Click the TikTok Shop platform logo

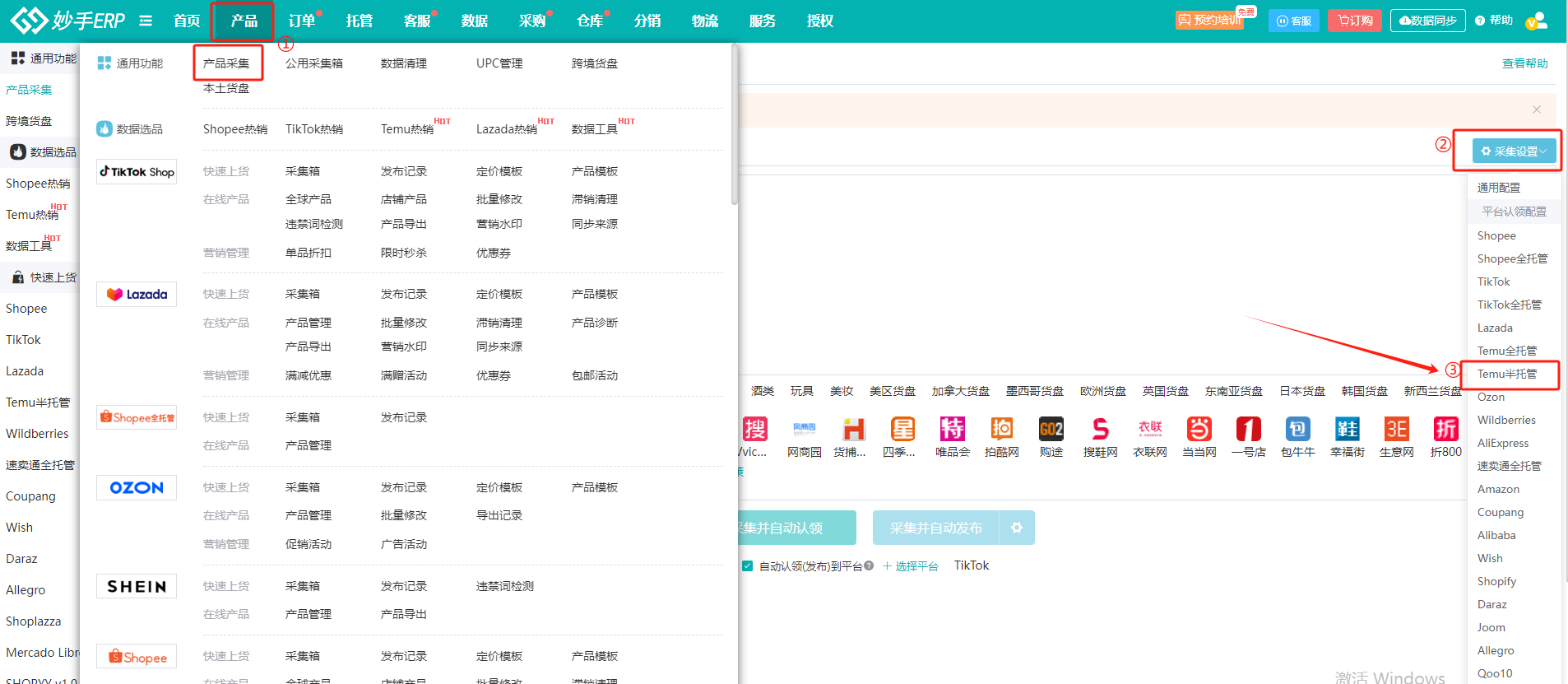[137, 171]
